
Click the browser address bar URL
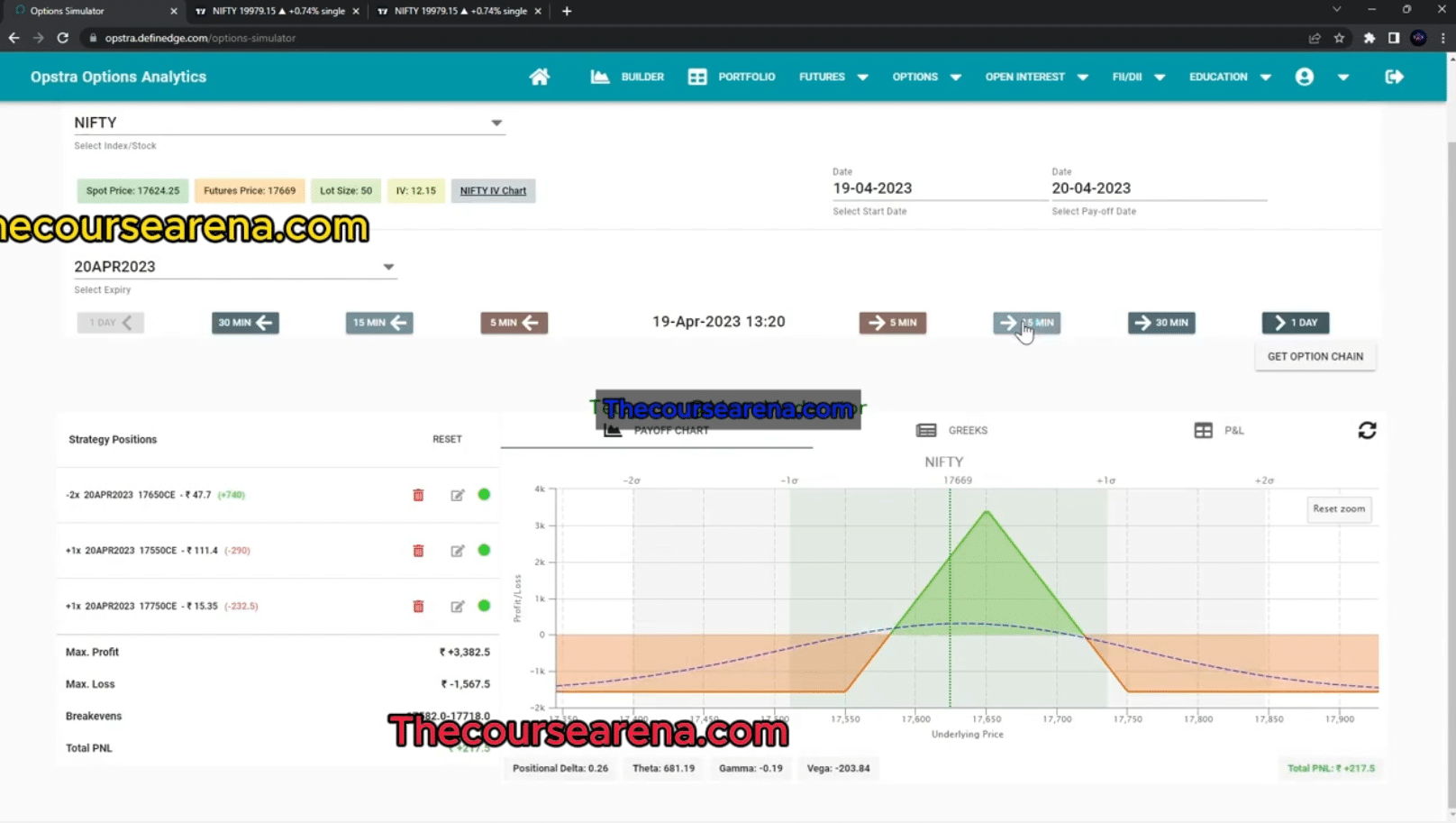[x=200, y=38]
